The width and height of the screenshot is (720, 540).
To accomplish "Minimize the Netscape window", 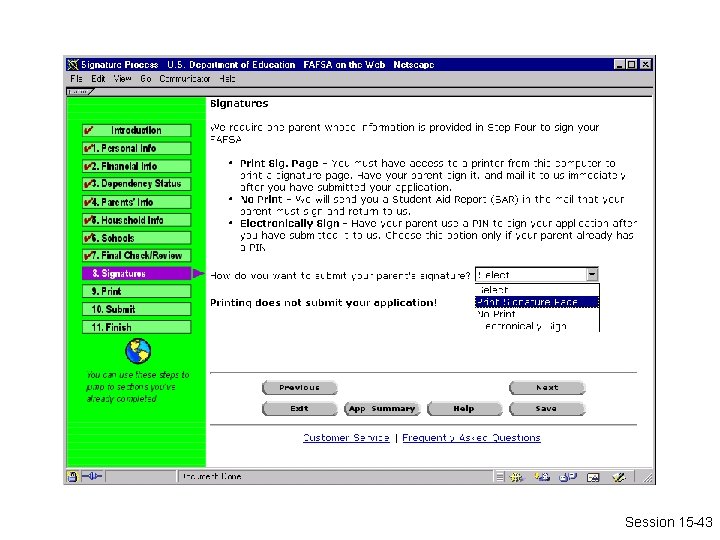I will [619, 65].
